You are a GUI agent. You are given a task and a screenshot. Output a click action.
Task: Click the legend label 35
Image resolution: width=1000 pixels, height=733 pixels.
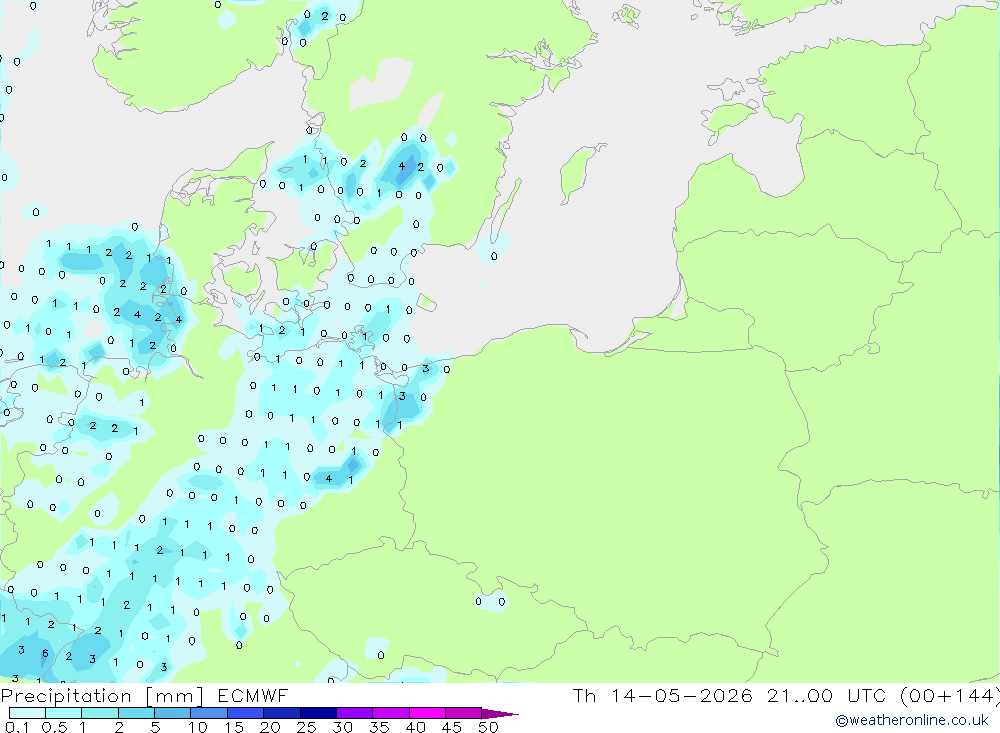coord(379,727)
